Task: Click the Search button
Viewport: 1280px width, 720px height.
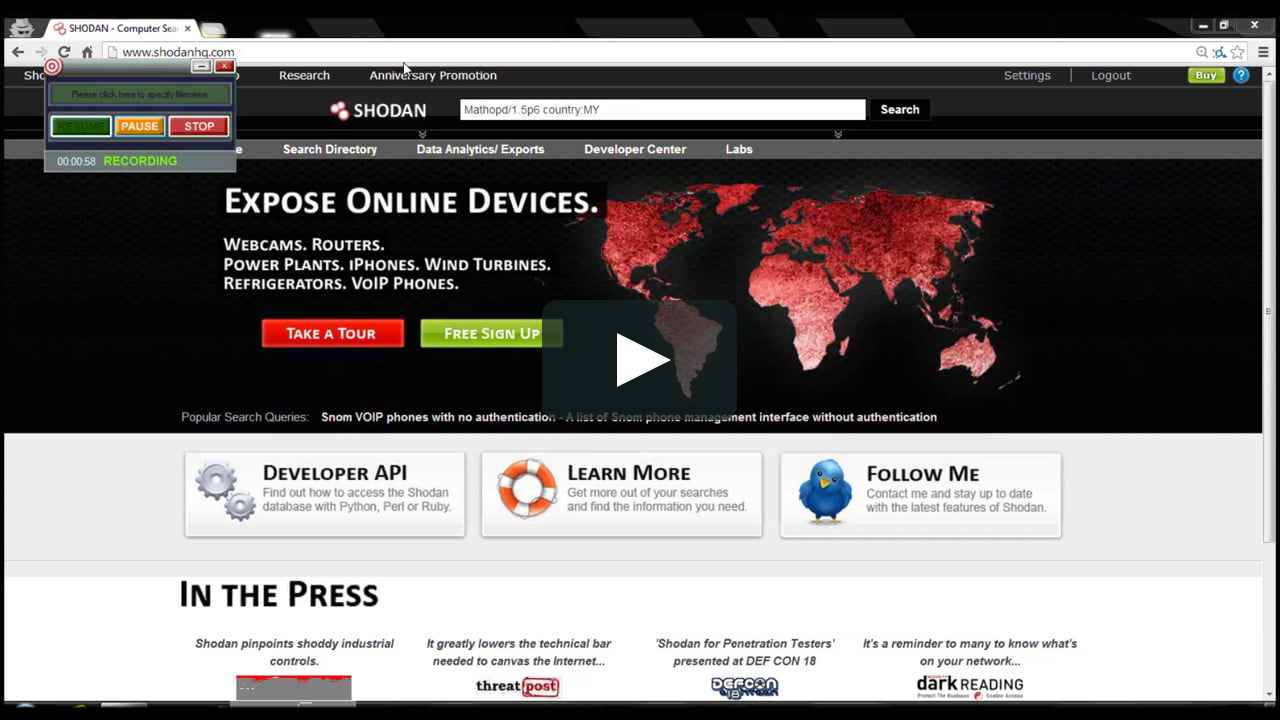Action: (900, 110)
